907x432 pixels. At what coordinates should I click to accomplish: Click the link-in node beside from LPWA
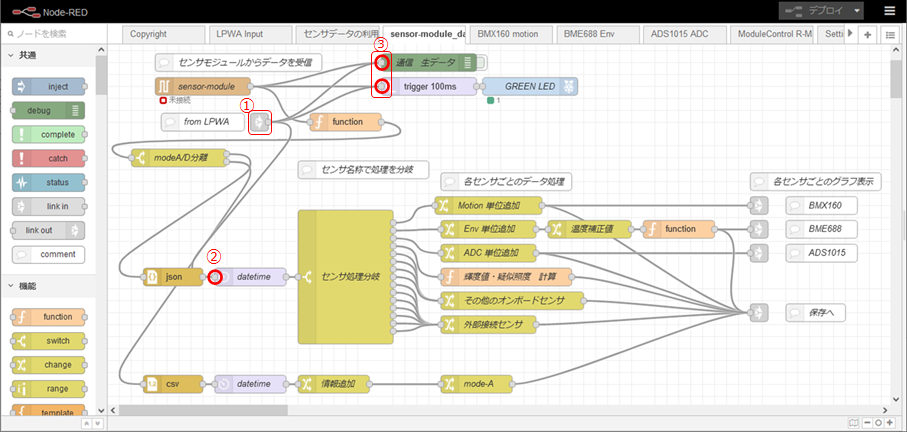pyautogui.click(x=260, y=122)
